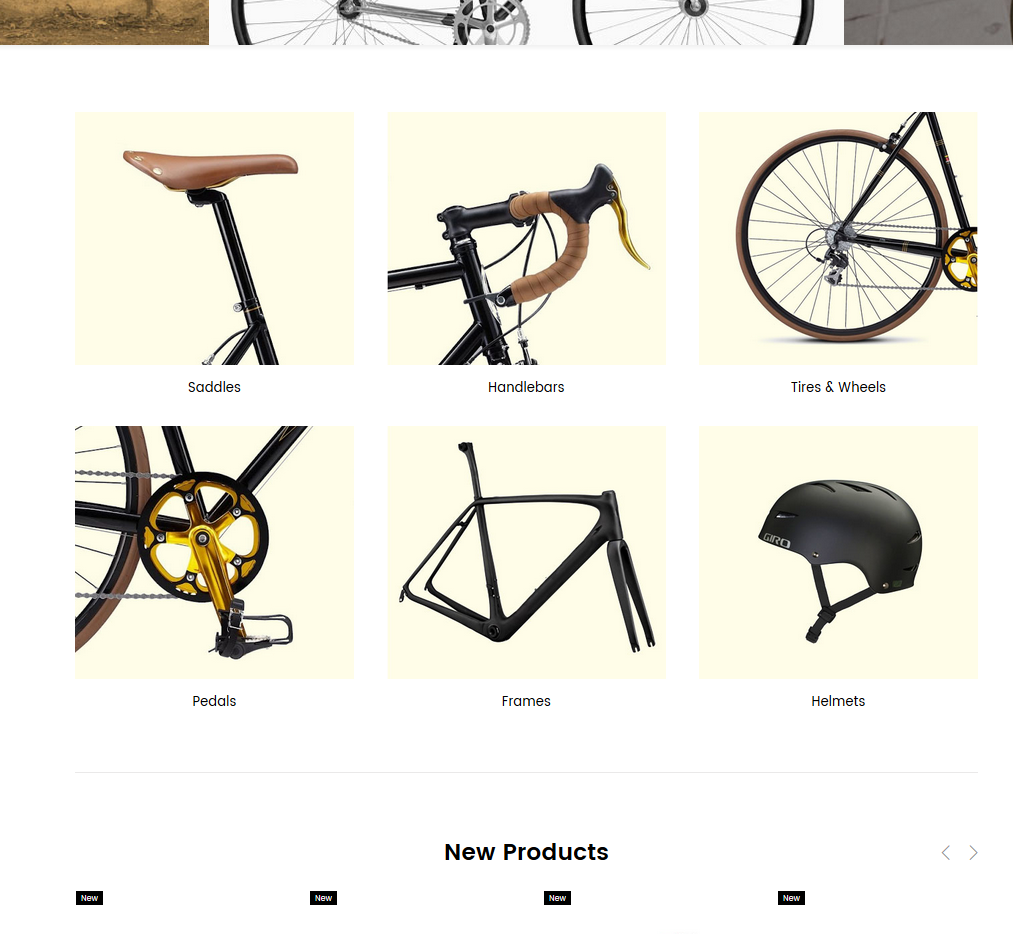1013x934 pixels.
Task: Open the Tires & Wheels category image
Action: (x=839, y=238)
